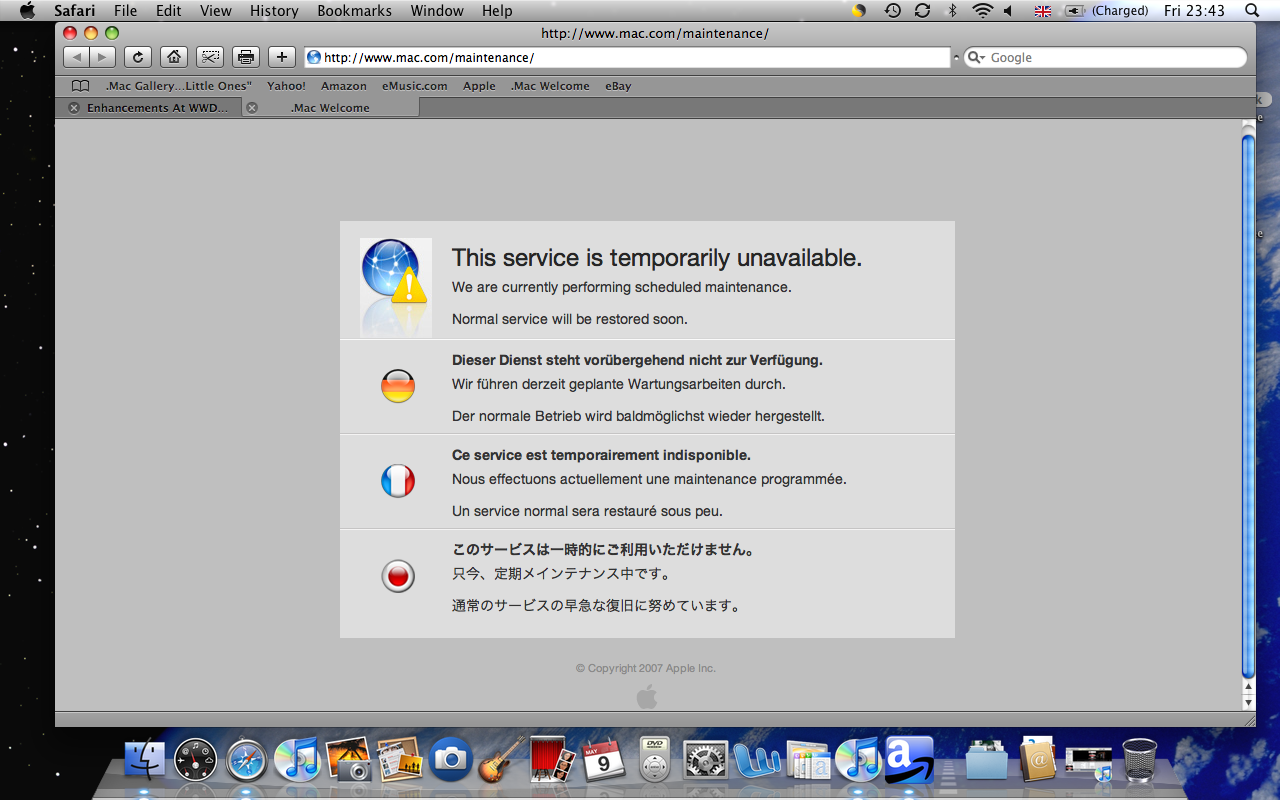This screenshot has height=800, width=1280.
Task: Open the Amazon icon in the dock
Action: 909,761
